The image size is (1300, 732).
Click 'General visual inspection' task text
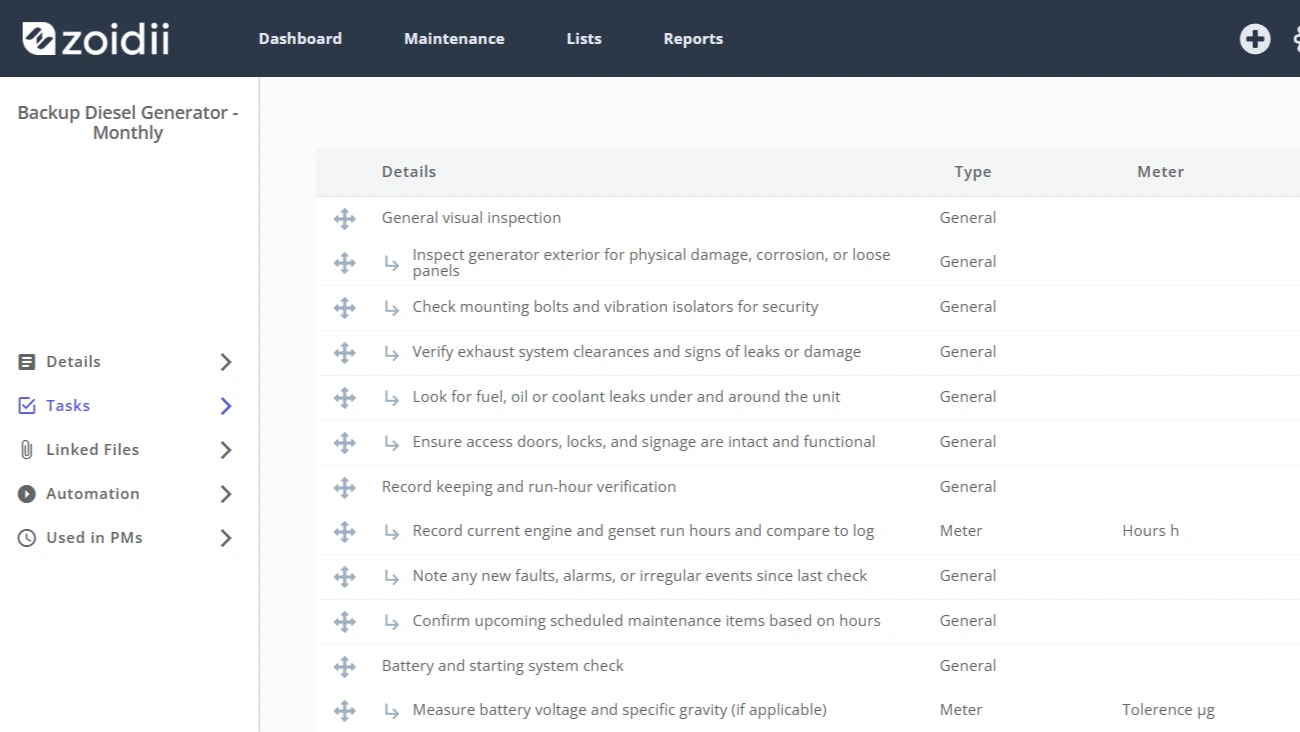471,218
